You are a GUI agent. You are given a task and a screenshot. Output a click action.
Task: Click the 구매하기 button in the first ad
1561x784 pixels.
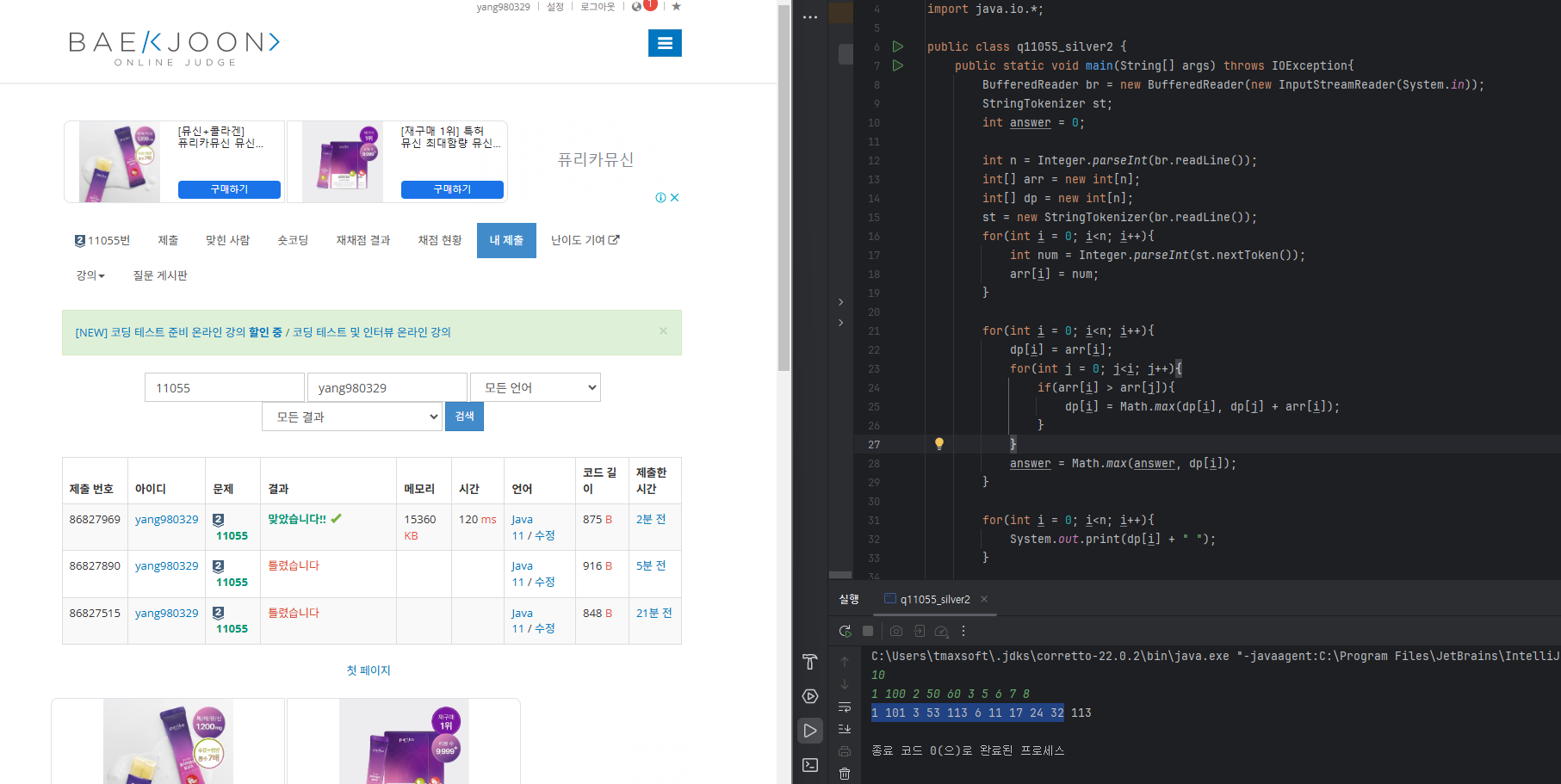pos(229,189)
